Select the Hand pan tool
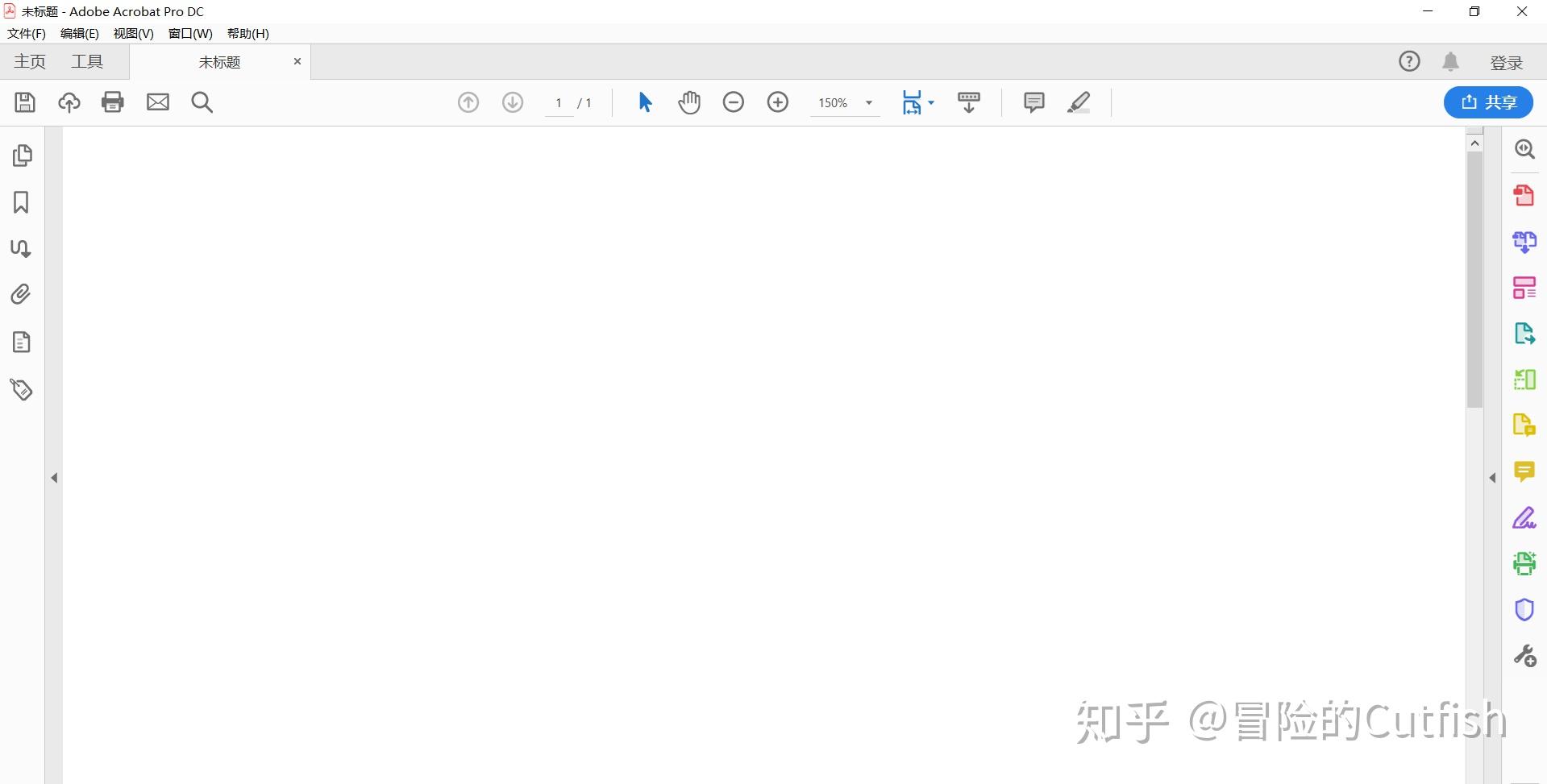The image size is (1547, 784). coord(689,102)
